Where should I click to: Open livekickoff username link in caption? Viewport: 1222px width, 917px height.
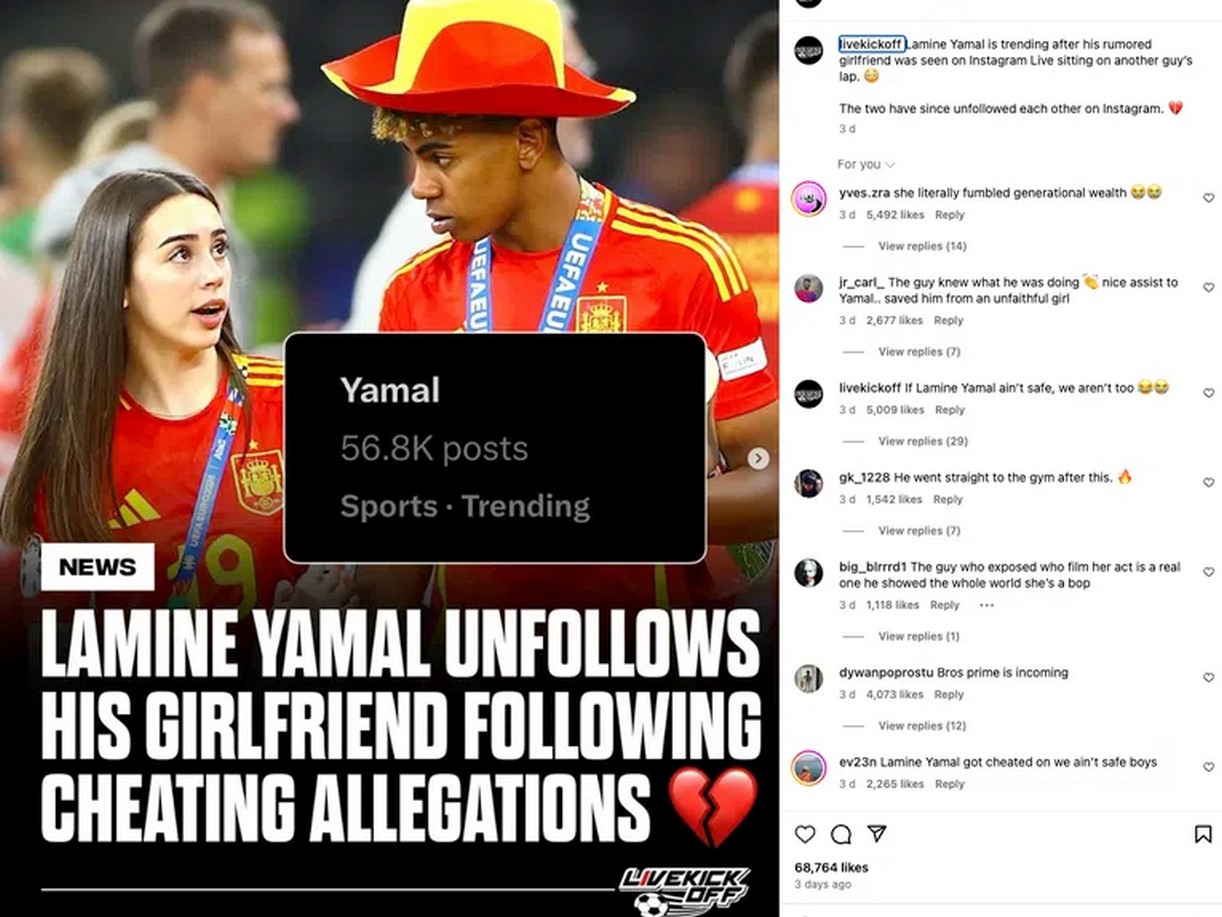(871, 44)
